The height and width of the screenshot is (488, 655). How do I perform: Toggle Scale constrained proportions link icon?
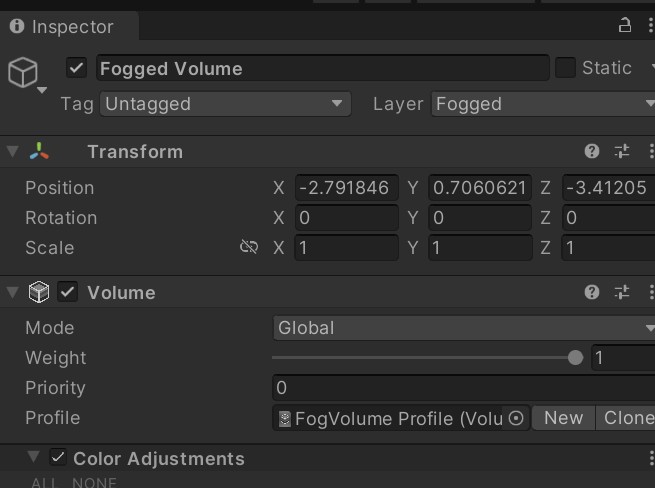coord(249,248)
